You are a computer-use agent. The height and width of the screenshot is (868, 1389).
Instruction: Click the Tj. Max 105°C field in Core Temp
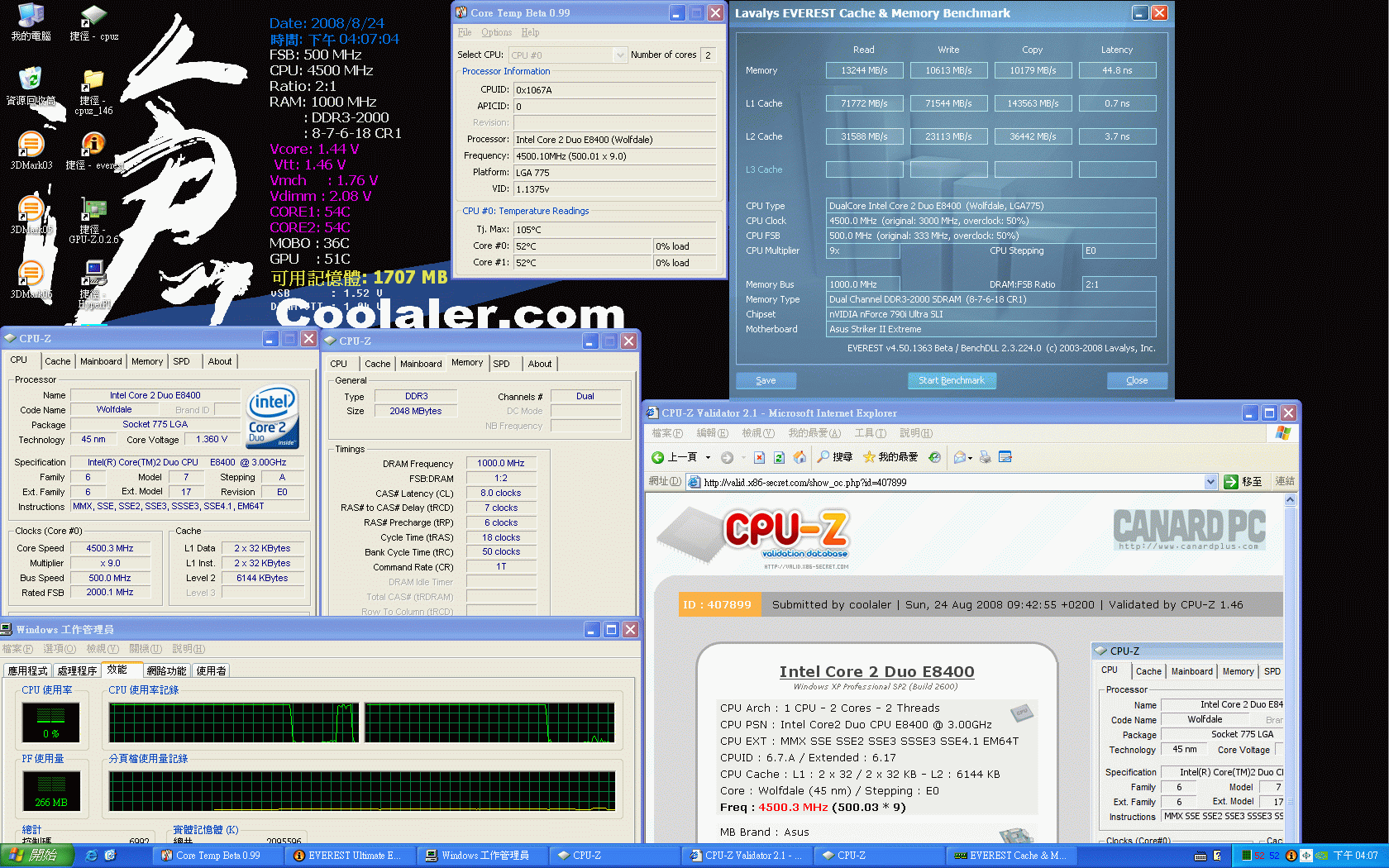pyautogui.click(x=614, y=229)
